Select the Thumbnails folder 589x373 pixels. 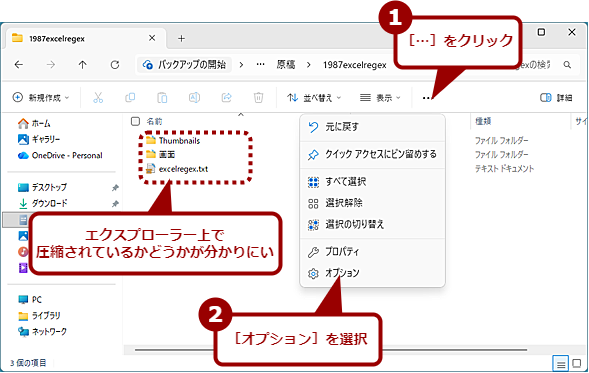coord(173,140)
